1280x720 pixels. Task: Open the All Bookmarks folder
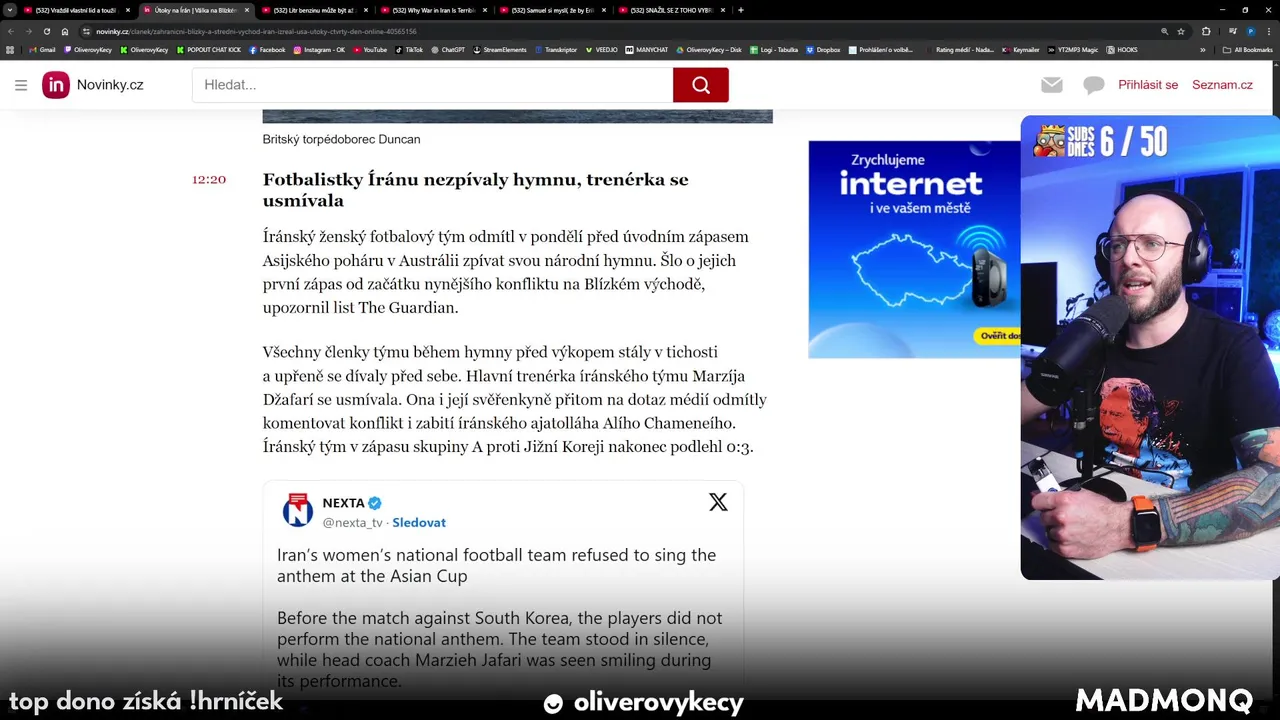1247,49
